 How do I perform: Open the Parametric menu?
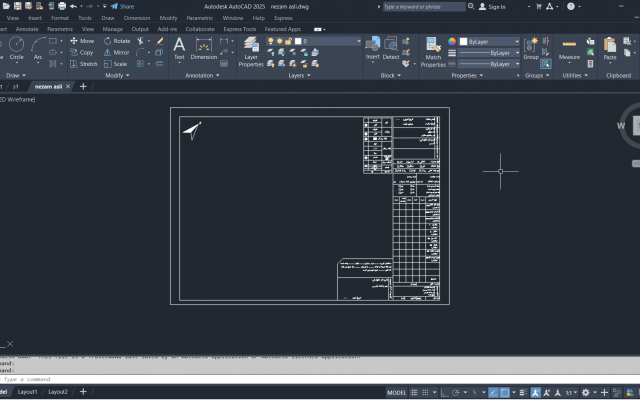[199, 18]
